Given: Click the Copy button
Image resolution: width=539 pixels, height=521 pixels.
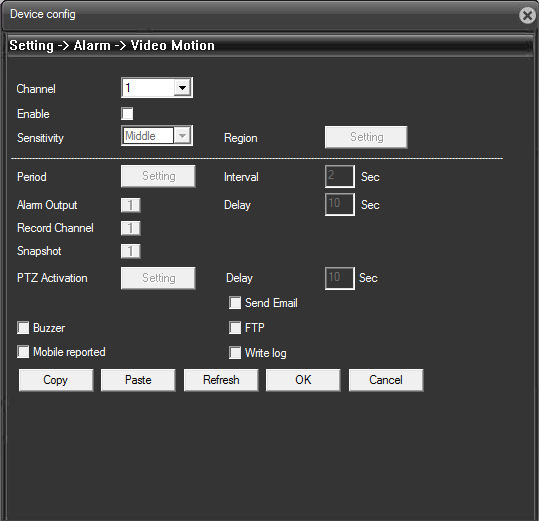Looking at the screenshot, I should pyautogui.click(x=56, y=380).
